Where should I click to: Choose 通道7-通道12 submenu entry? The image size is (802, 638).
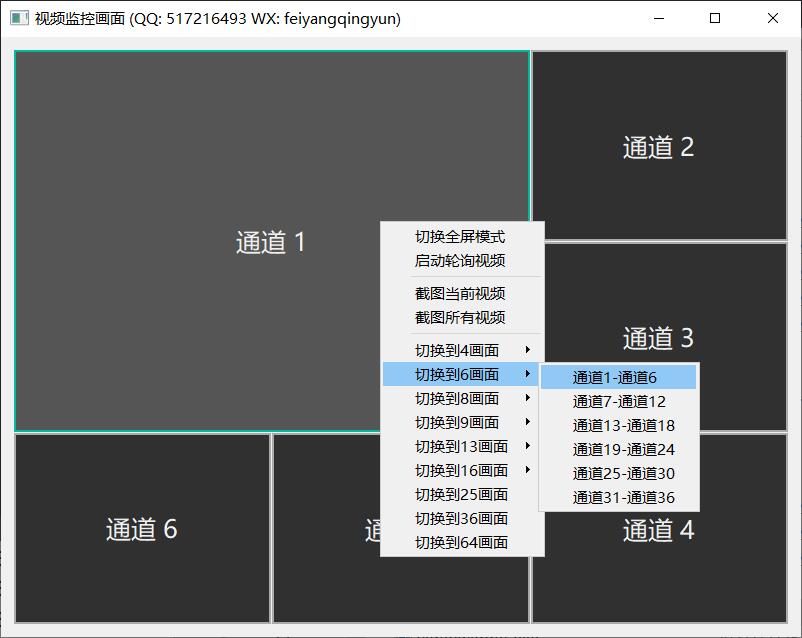coord(619,401)
